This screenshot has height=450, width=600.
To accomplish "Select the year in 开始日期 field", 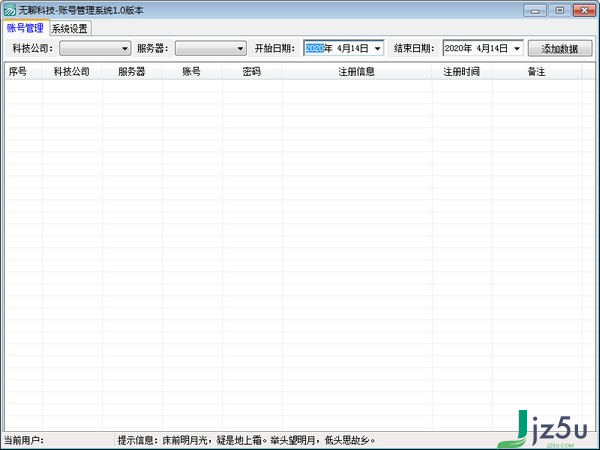I will tap(315, 48).
